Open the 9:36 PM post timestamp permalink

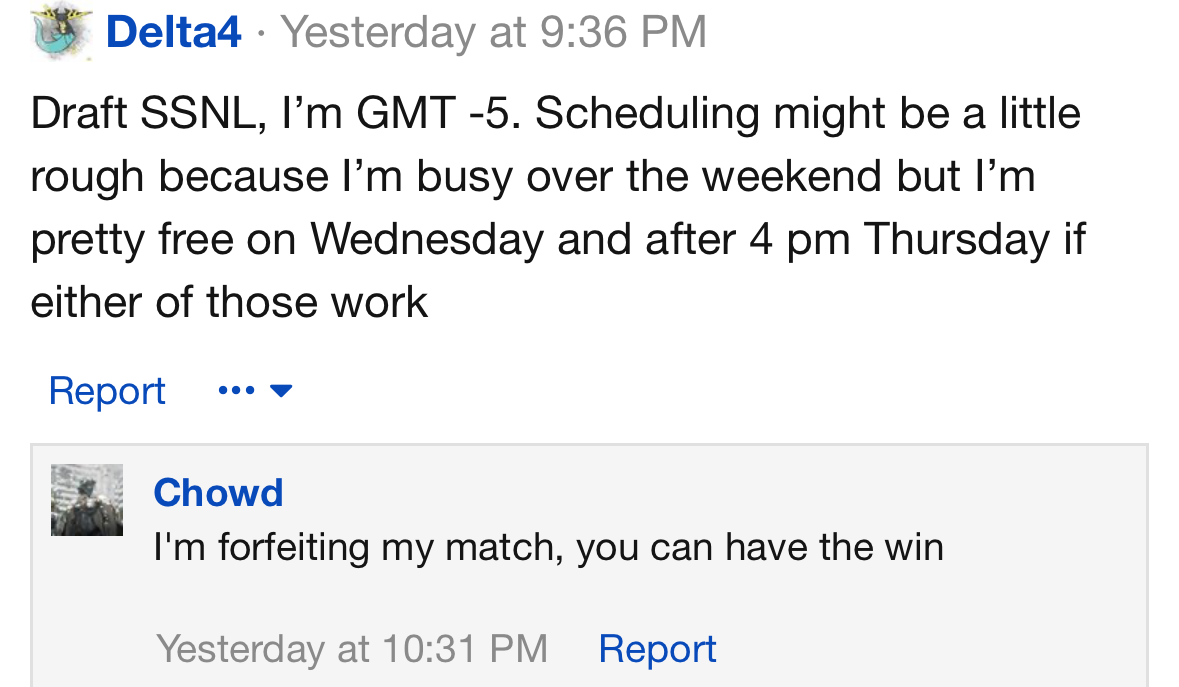coord(494,32)
